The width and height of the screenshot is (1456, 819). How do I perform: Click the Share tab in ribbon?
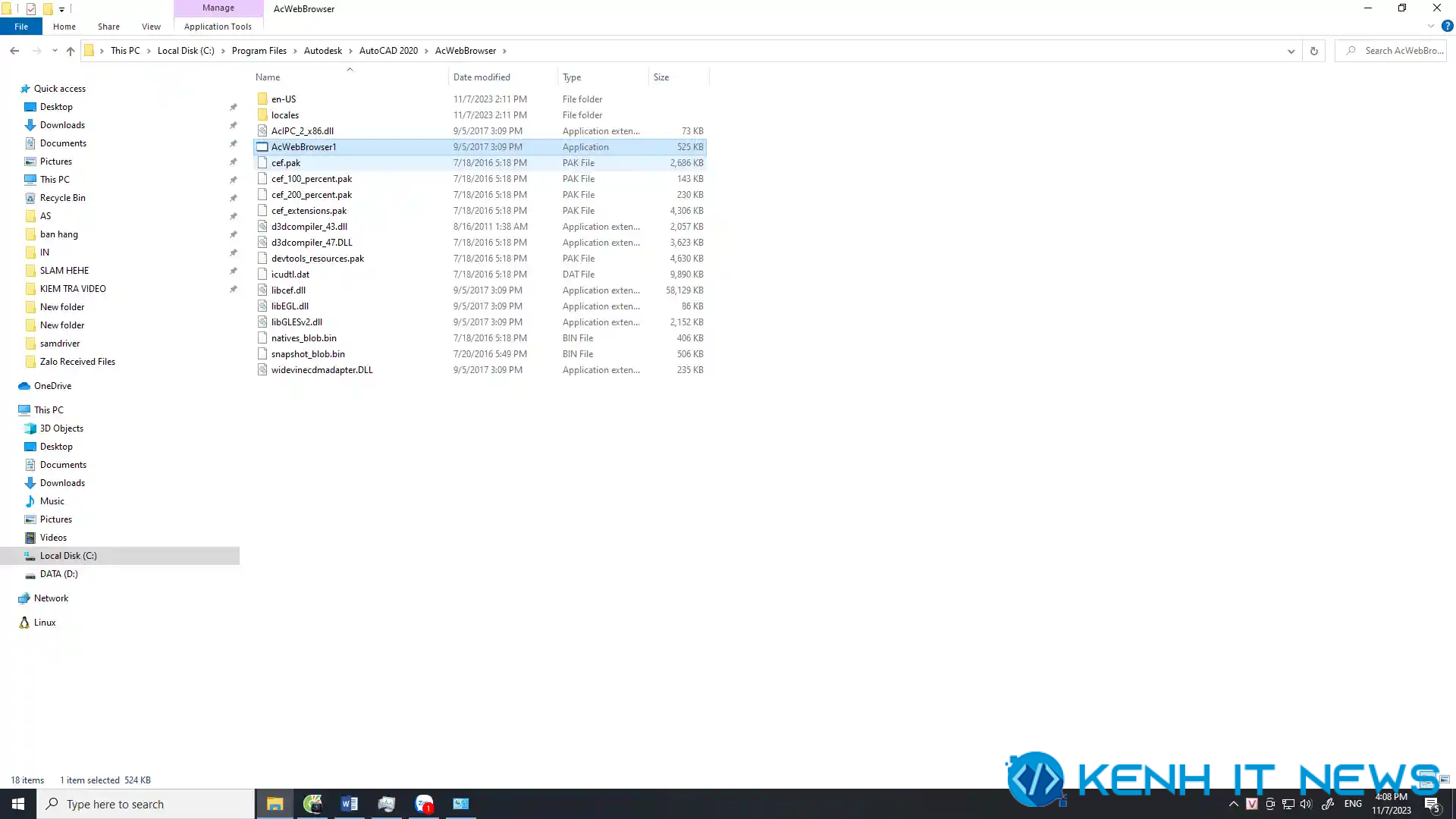108,26
